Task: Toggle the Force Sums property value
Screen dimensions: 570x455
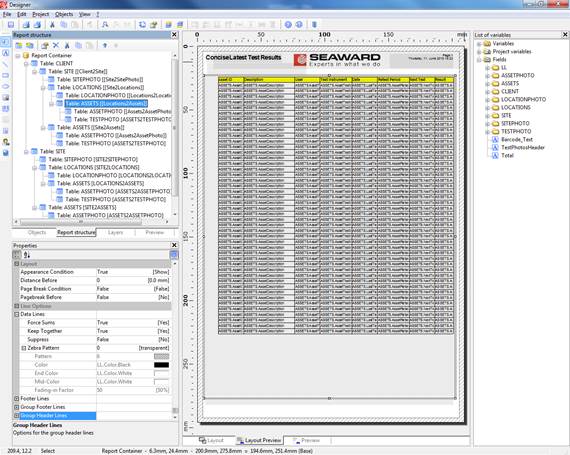Action: [x=133, y=323]
